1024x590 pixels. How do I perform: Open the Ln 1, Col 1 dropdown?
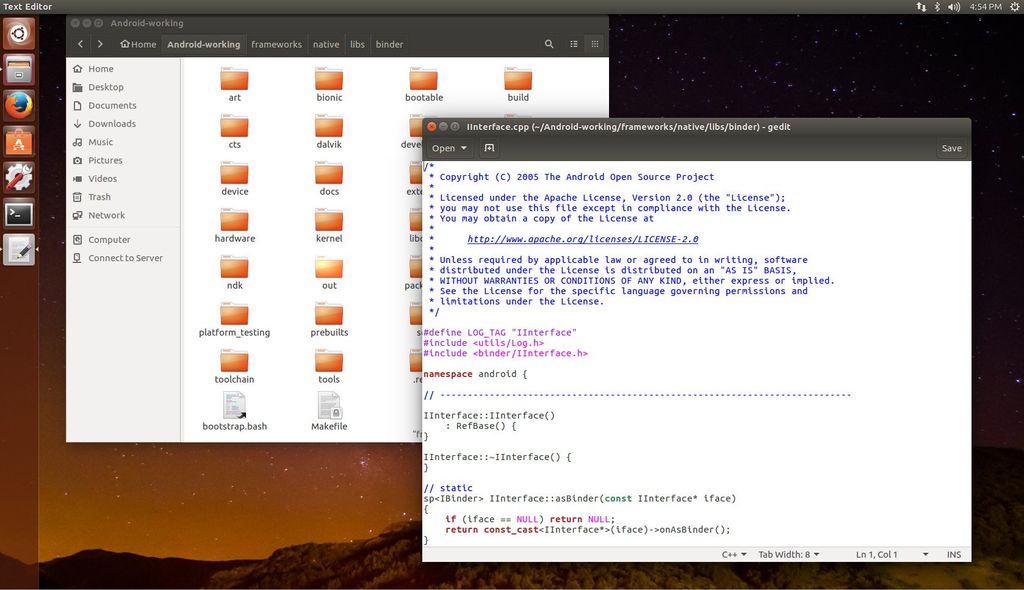(x=883, y=554)
